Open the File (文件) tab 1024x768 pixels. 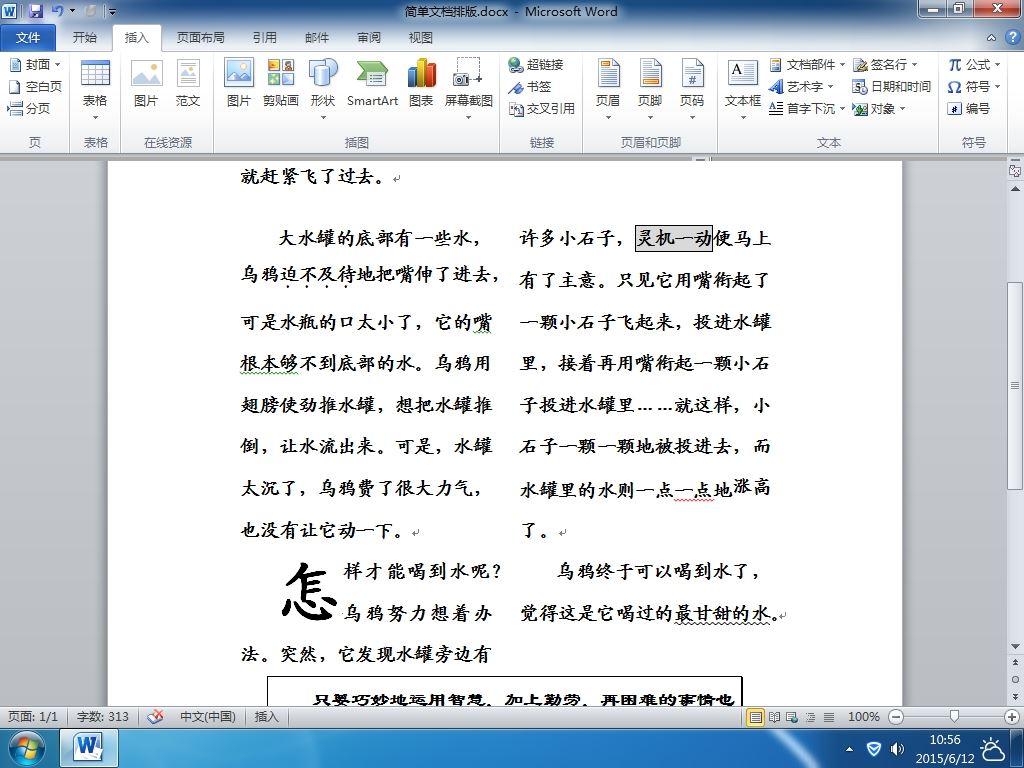[x=27, y=37]
